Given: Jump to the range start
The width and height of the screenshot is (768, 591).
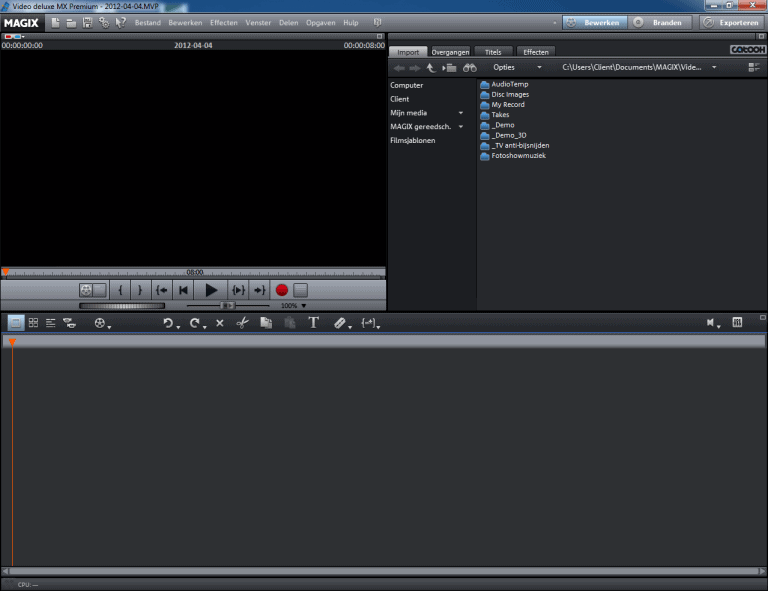Looking at the screenshot, I should 162,290.
